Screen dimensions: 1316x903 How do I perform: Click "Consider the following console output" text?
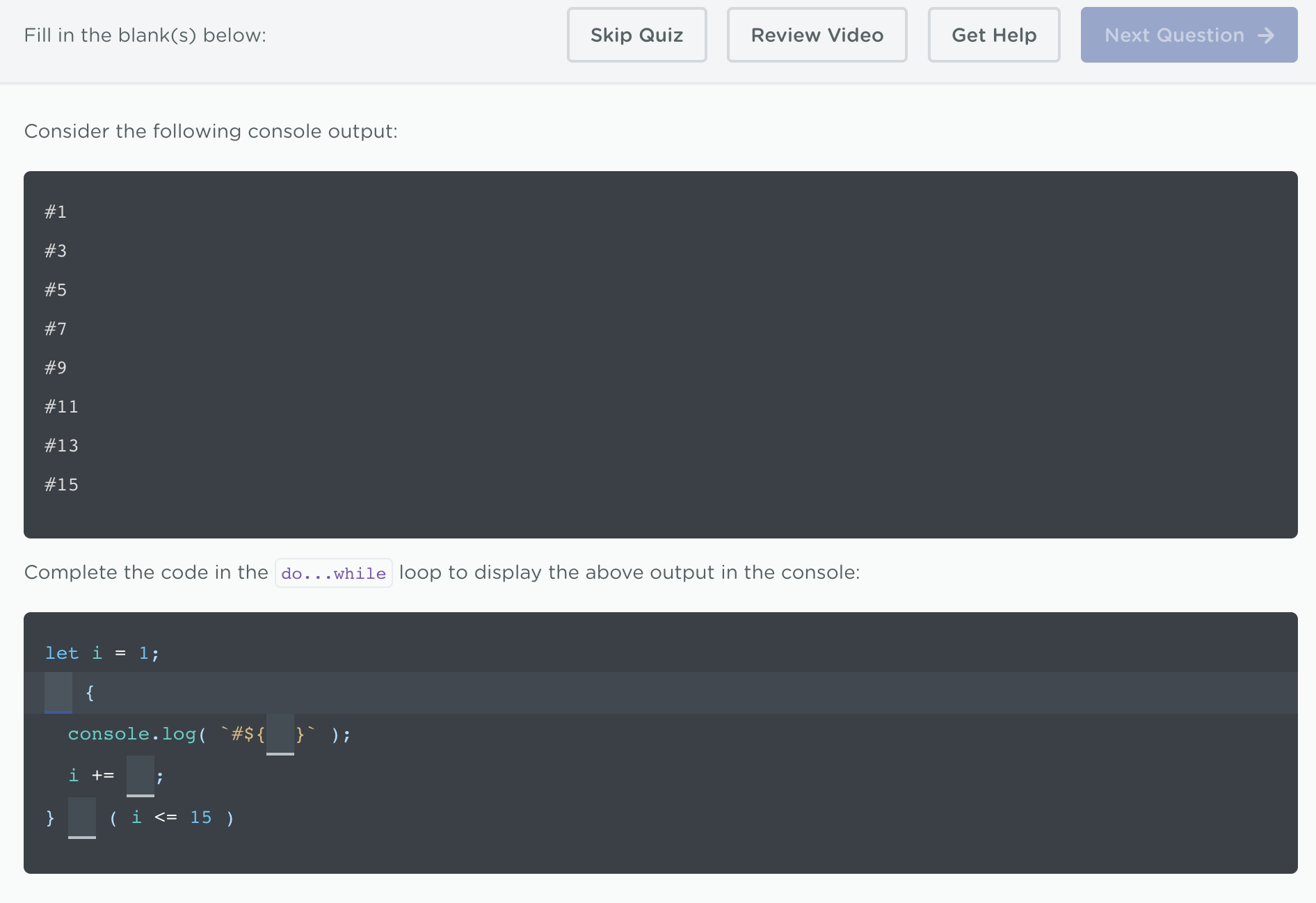click(211, 131)
